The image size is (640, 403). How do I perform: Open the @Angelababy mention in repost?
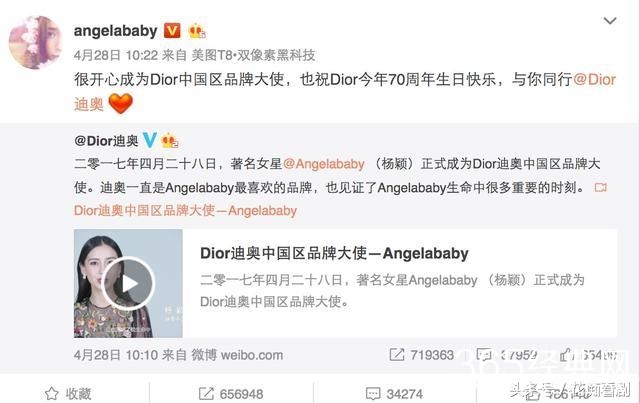pos(324,164)
